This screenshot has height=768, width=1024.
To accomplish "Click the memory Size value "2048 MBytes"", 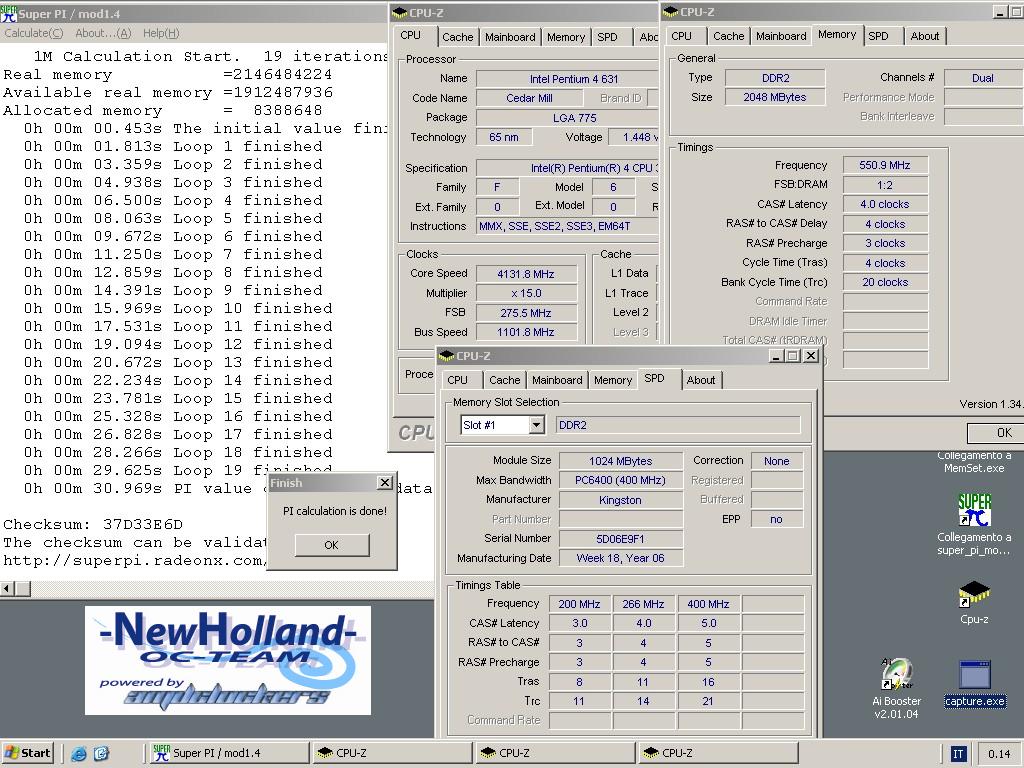I will (x=775, y=97).
